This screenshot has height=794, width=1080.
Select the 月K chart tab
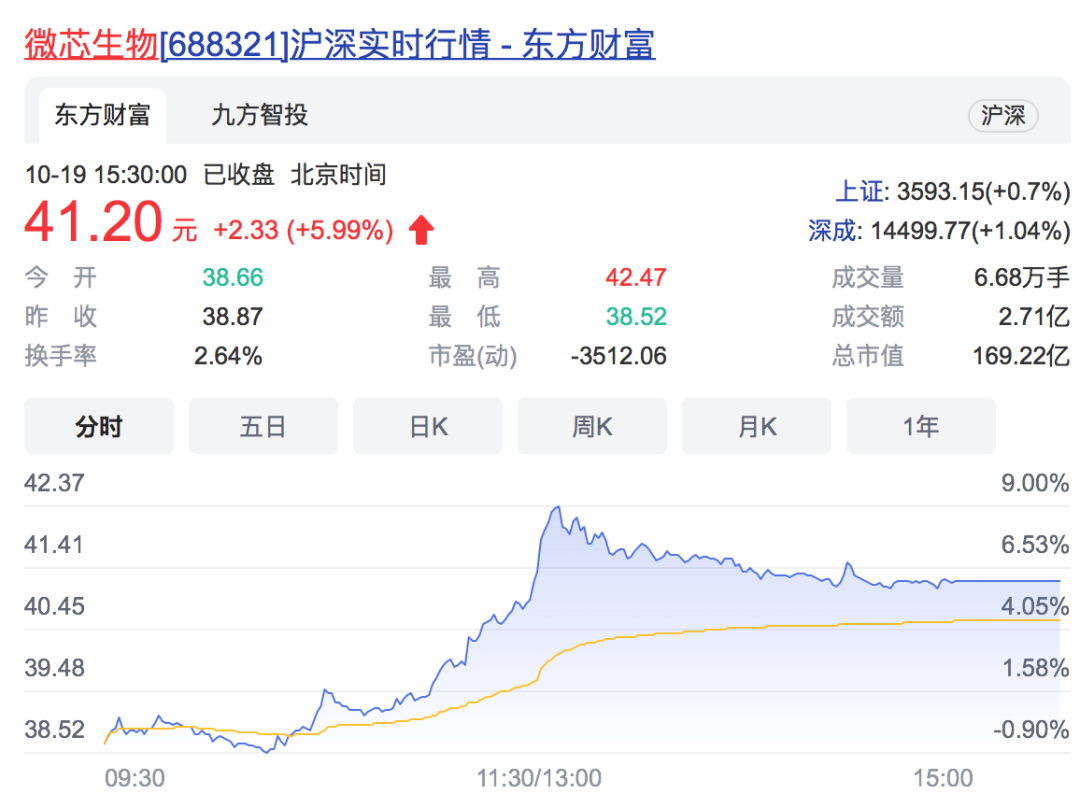tap(756, 426)
